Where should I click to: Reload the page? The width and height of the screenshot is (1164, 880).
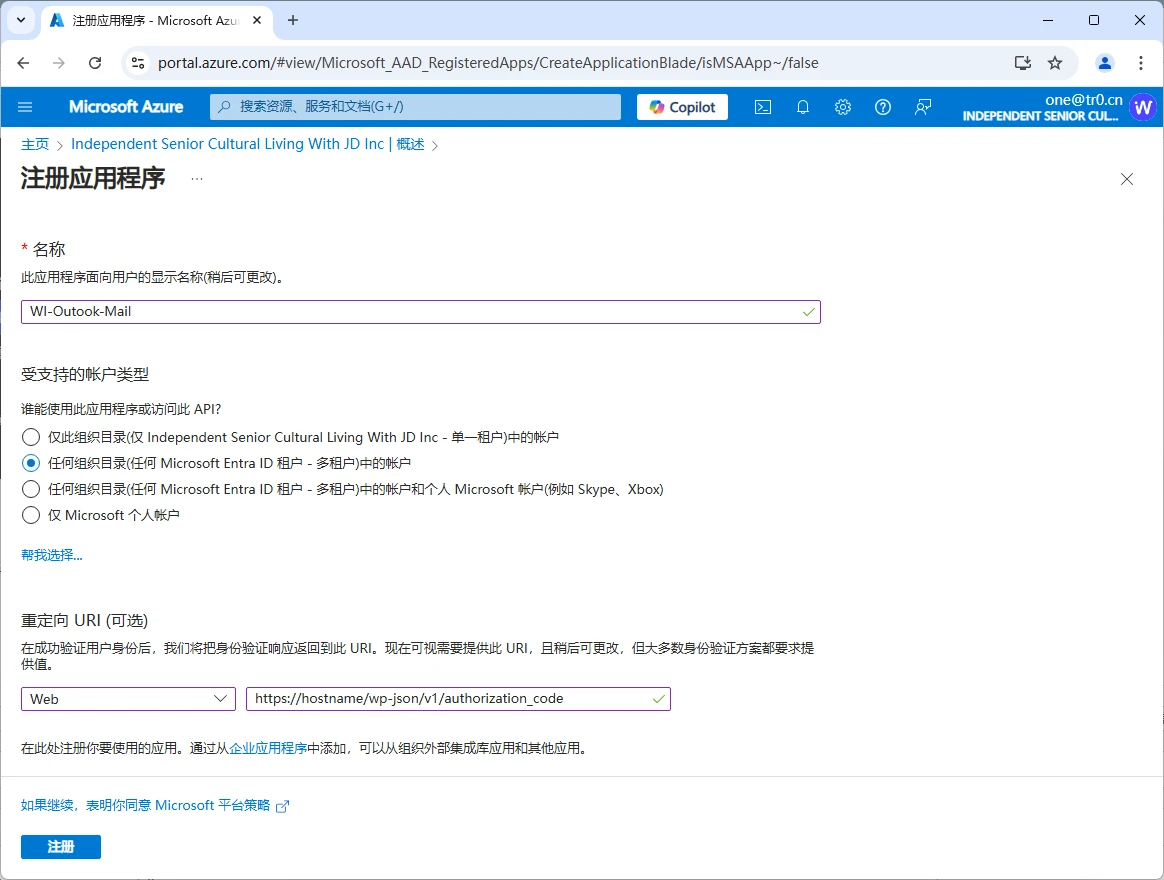[x=95, y=63]
